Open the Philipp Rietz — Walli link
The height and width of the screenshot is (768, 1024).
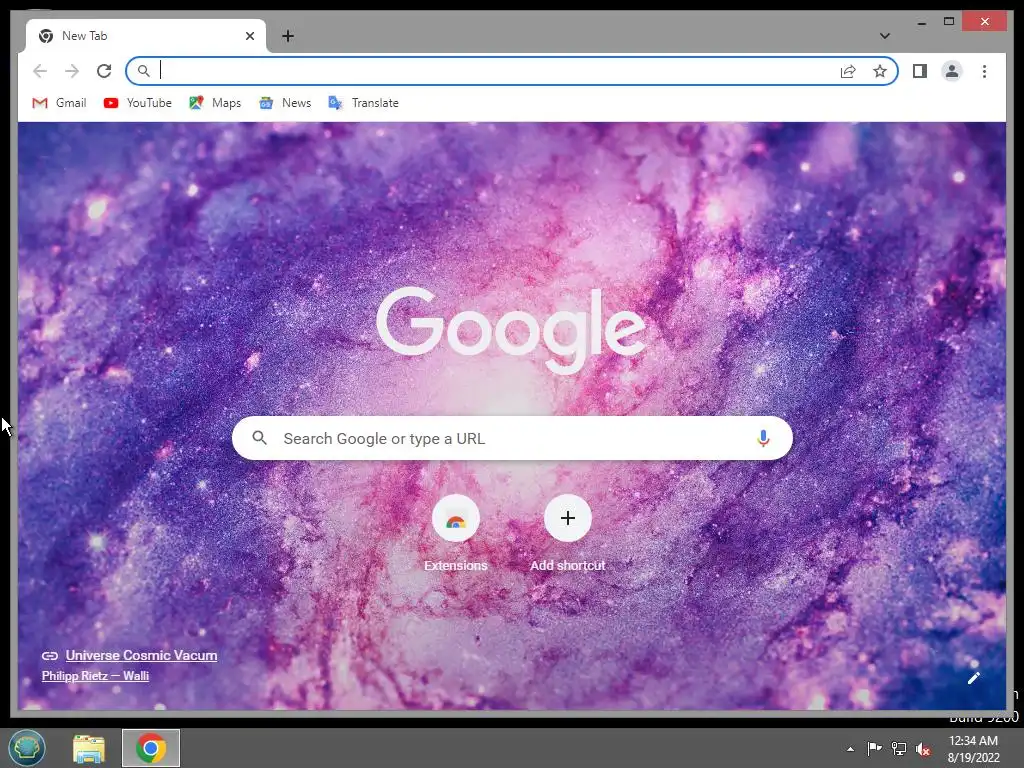[x=95, y=676]
